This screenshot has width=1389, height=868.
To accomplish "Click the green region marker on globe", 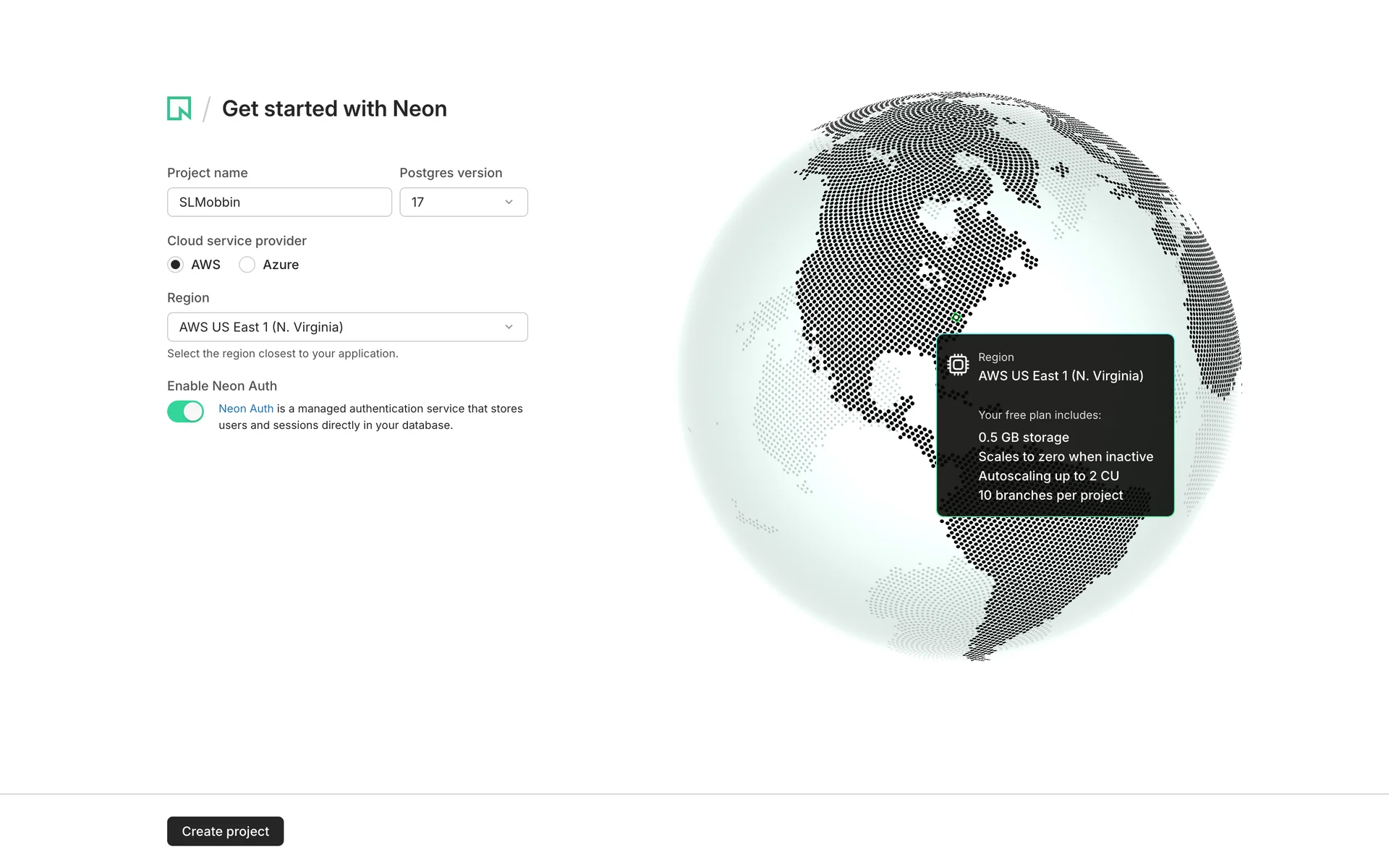I will (956, 318).
